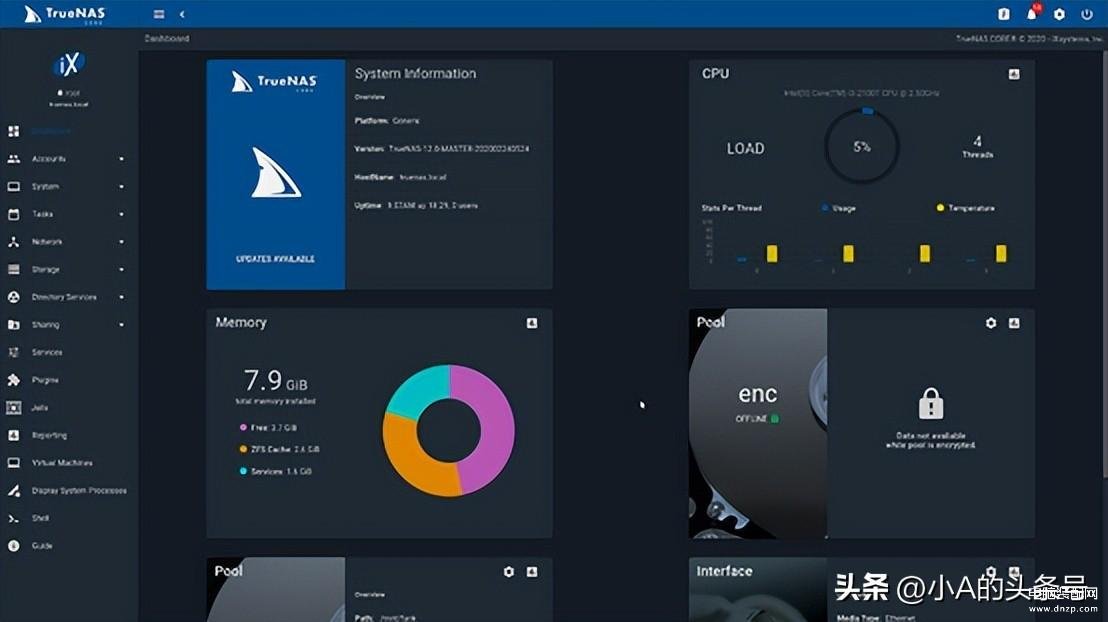
Task: Open enc pool reports chart icon
Action: coord(1014,323)
